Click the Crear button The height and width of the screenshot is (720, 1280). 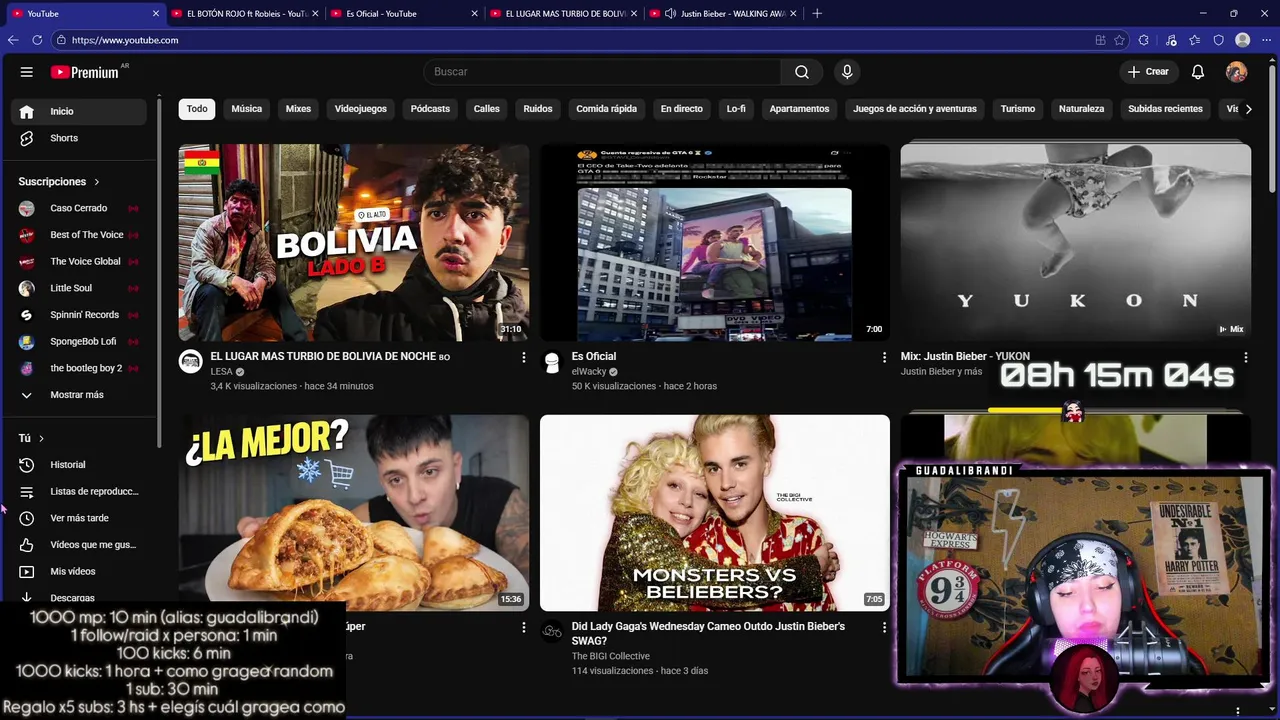pos(1148,72)
